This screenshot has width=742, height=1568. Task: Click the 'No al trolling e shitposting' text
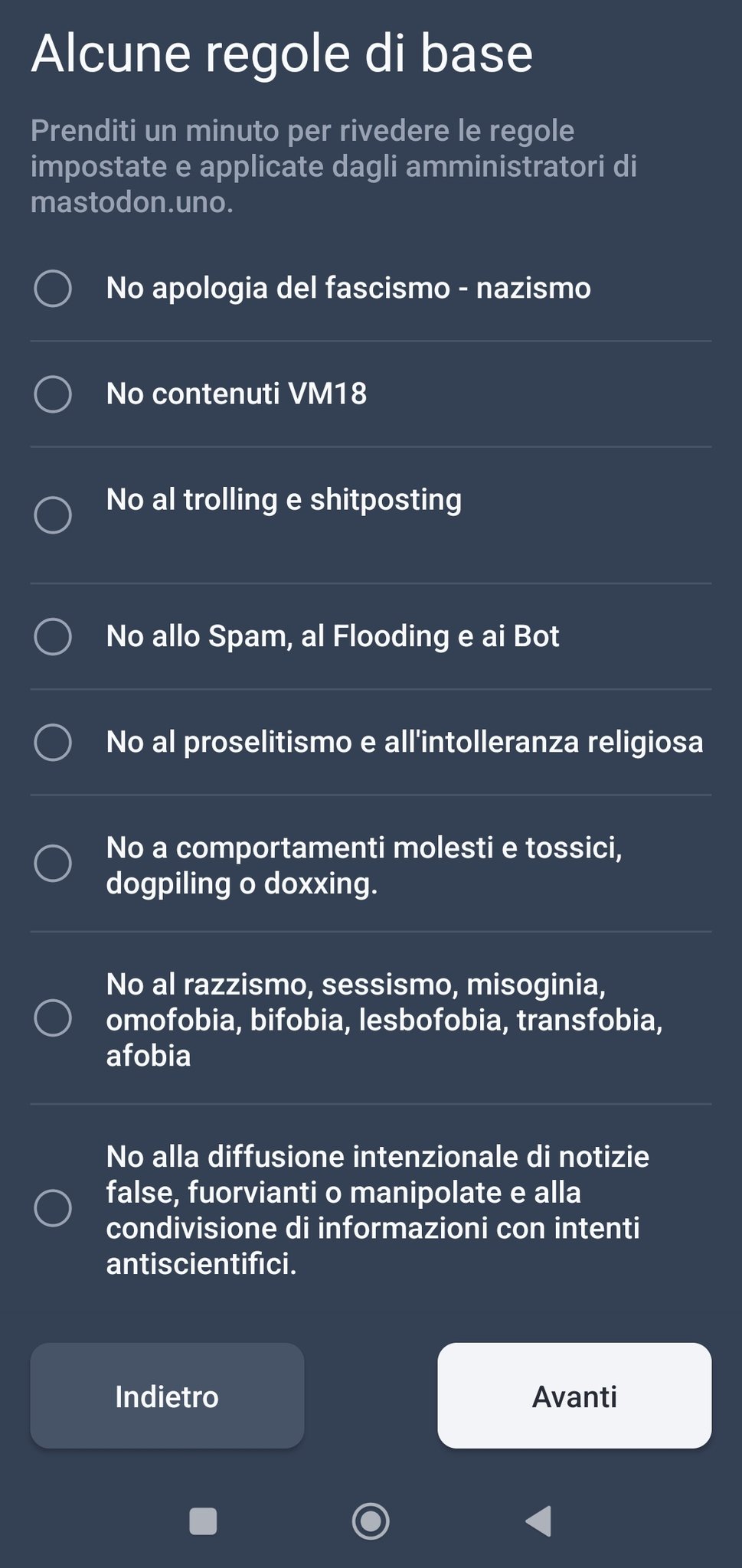pyautogui.click(x=284, y=500)
